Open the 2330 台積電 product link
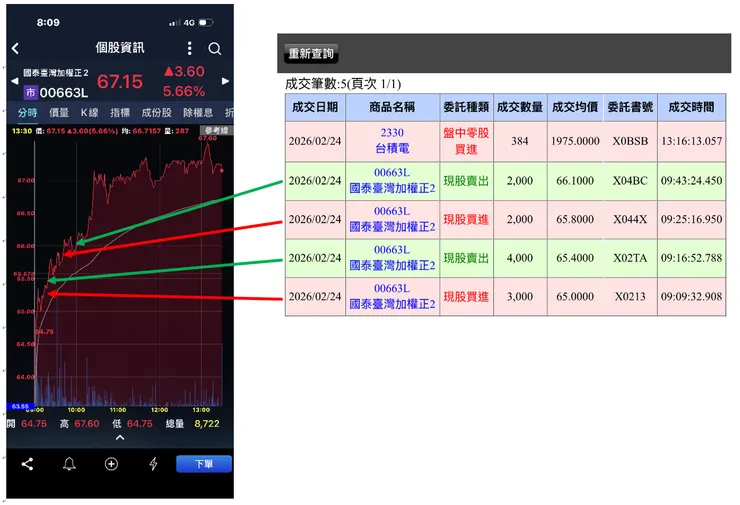 [x=392, y=141]
